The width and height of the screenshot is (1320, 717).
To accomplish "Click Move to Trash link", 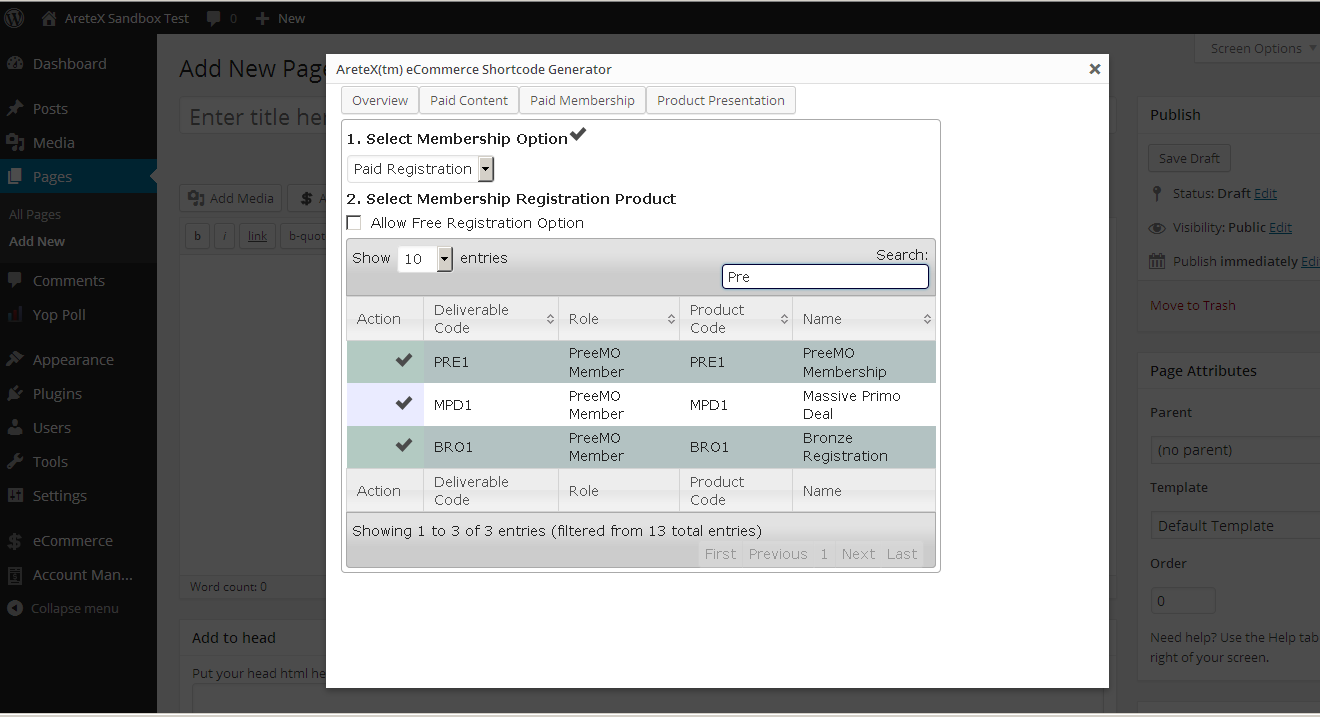I will [x=1193, y=305].
